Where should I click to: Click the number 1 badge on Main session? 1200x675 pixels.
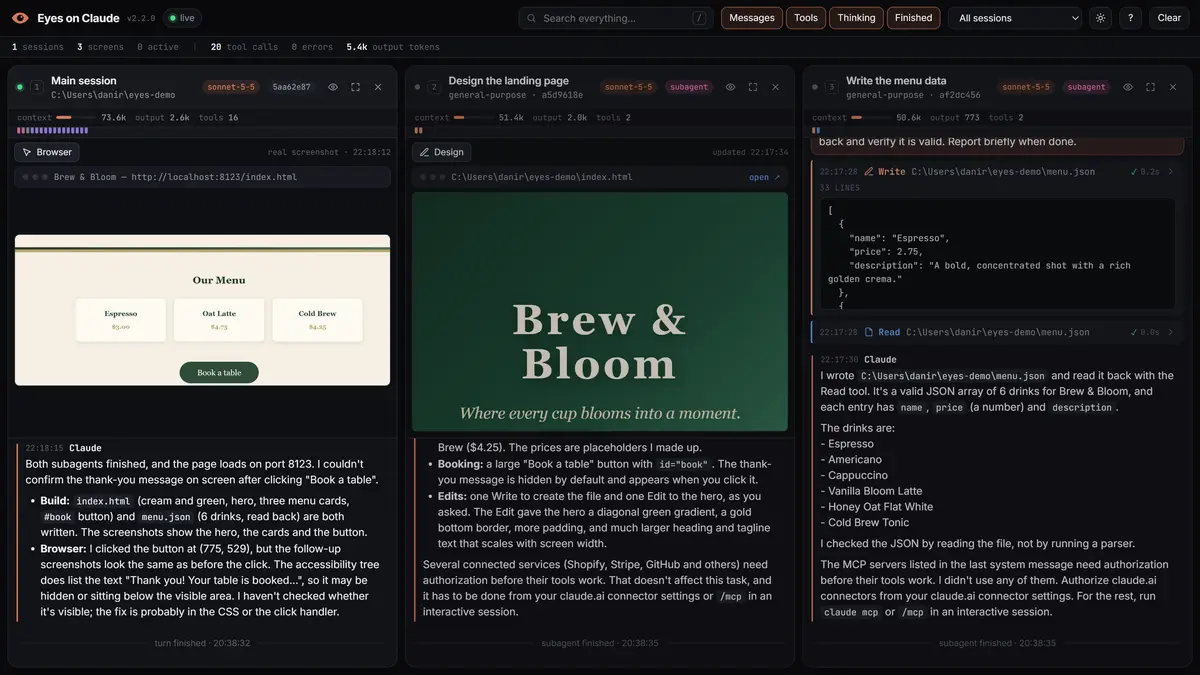pyautogui.click(x=36, y=87)
